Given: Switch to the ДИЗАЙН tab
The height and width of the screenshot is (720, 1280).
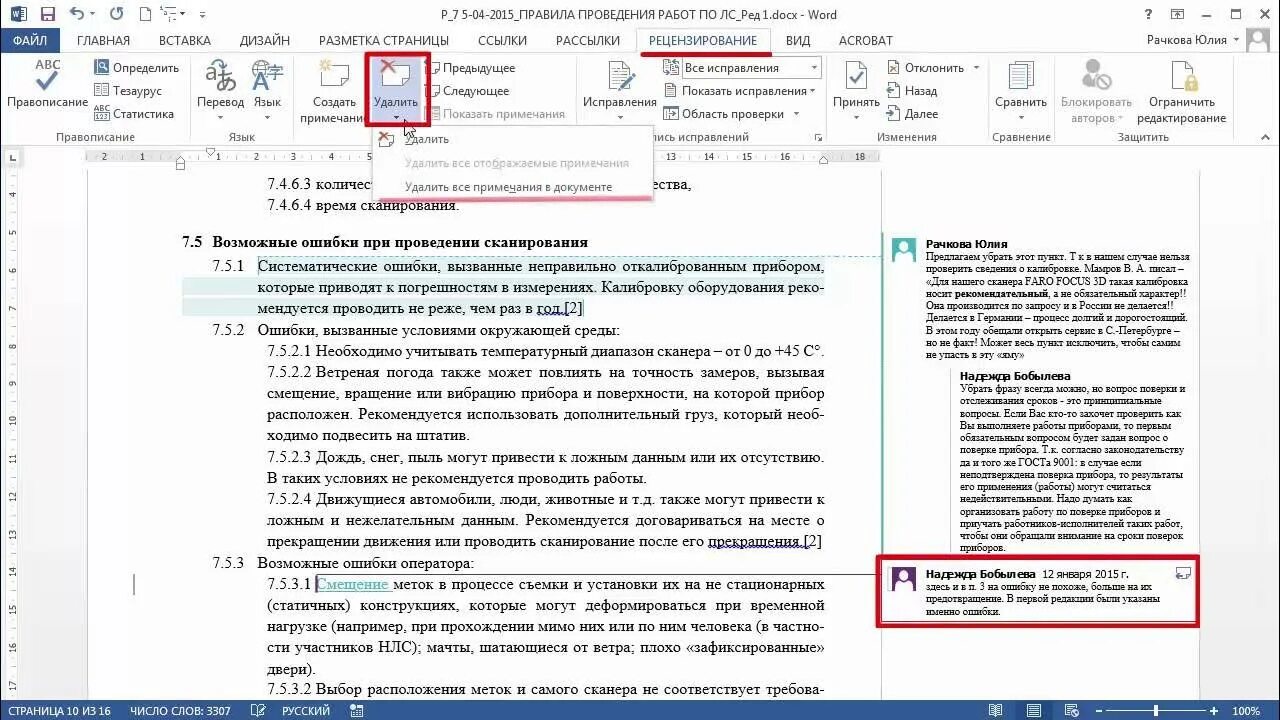Looking at the screenshot, I should point(265,41).
